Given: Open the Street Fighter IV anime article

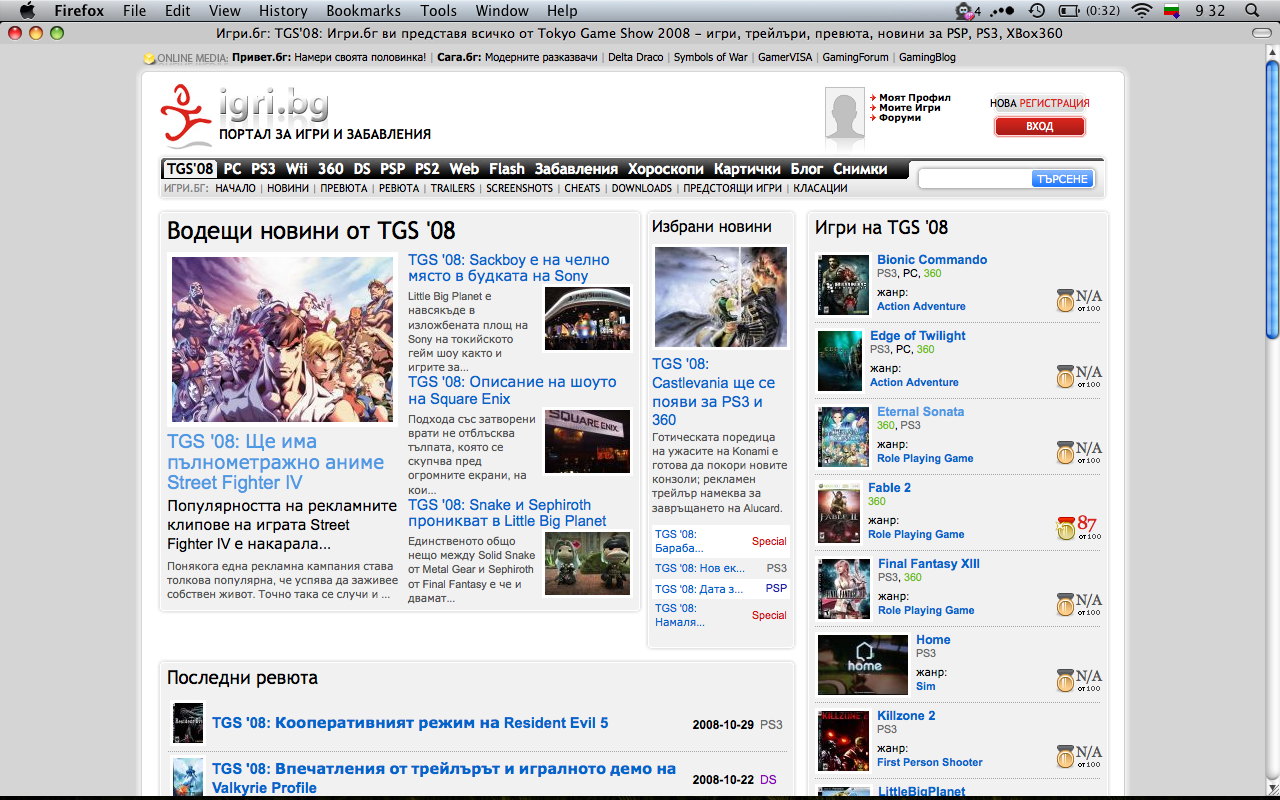Looking at the screenshot, I should click(275, 462).
